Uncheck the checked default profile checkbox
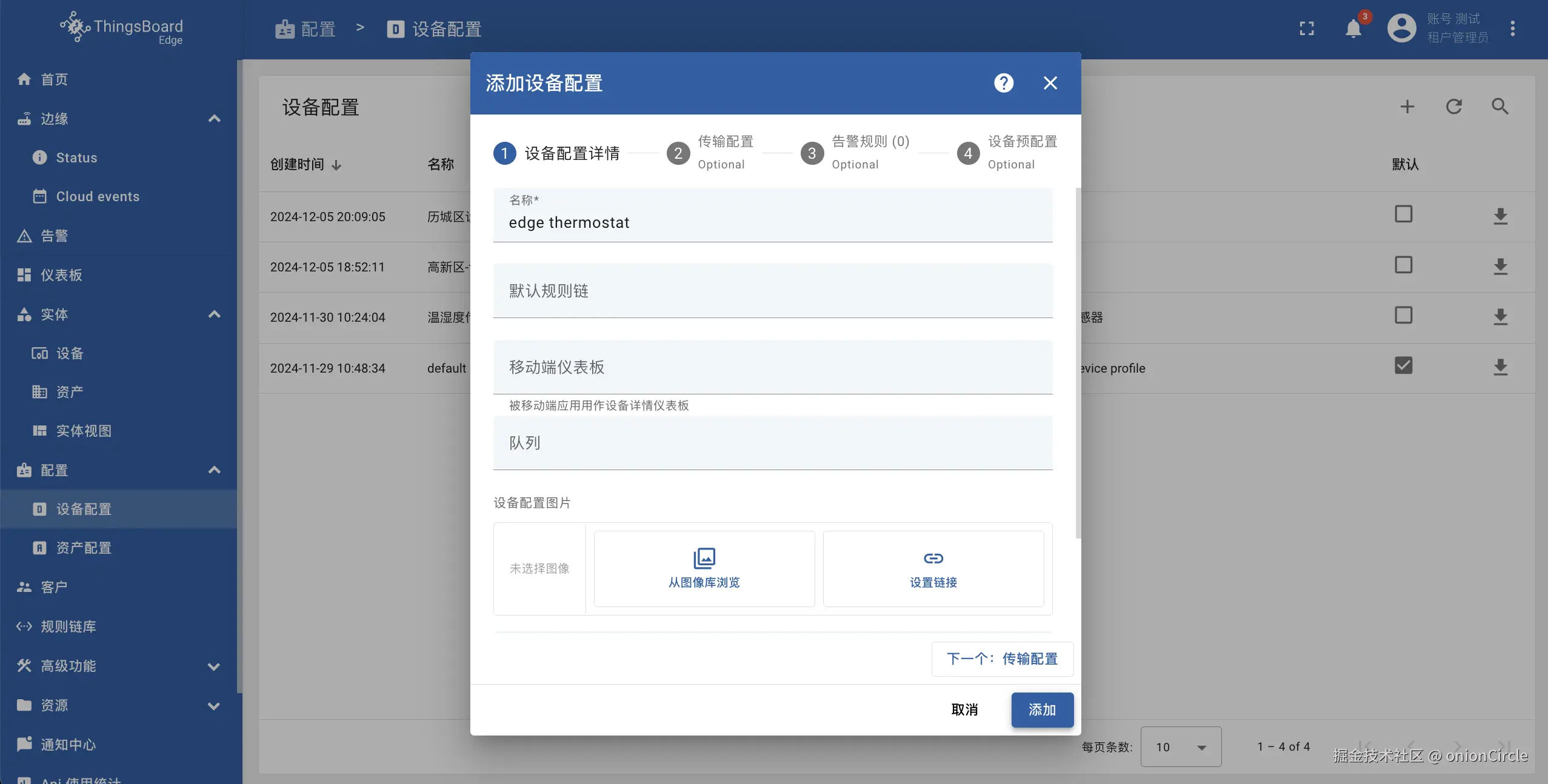 click(1403, 366)
